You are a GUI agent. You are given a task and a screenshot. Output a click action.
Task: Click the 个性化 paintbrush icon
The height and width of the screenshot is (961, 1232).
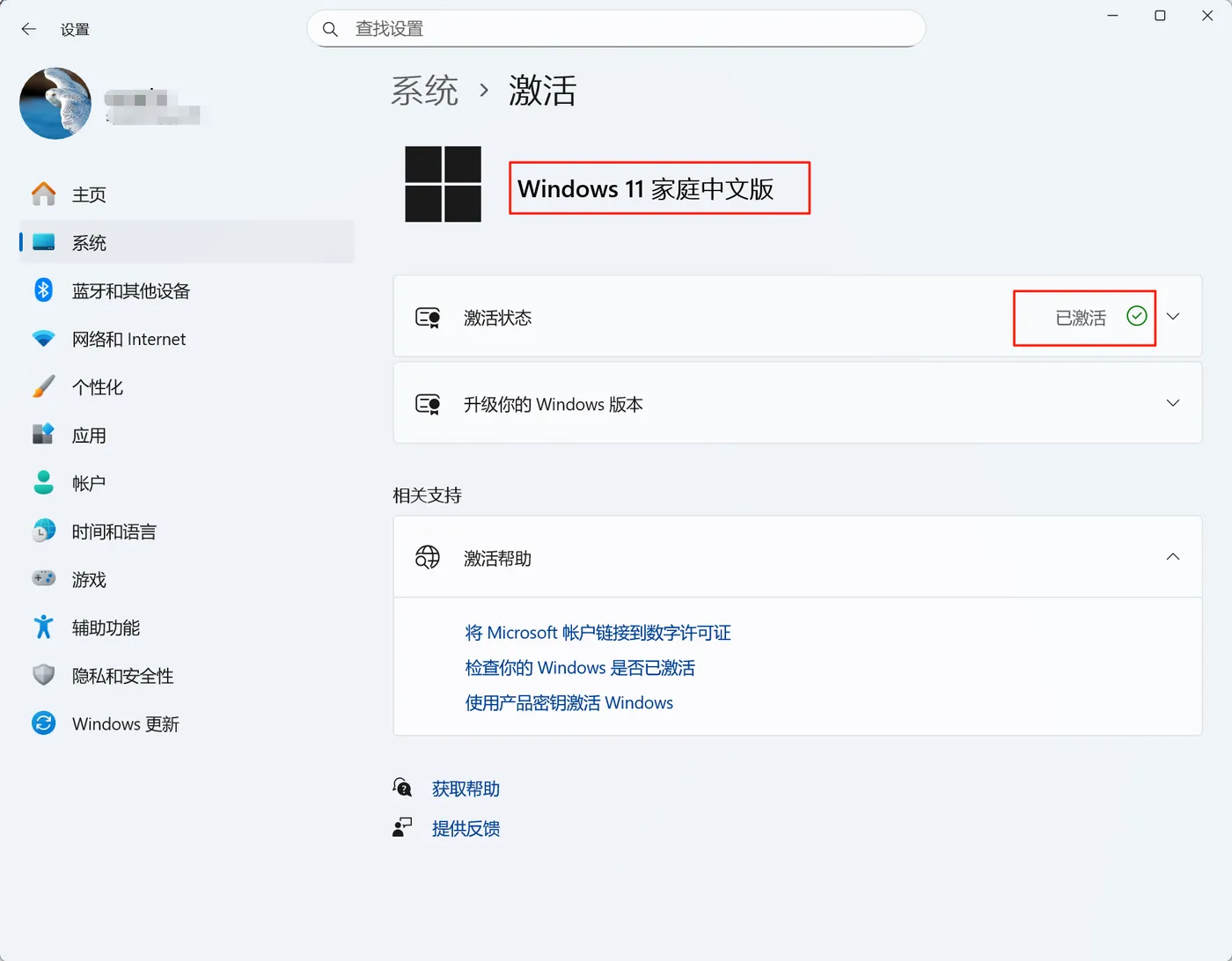(x=43, y=386)
